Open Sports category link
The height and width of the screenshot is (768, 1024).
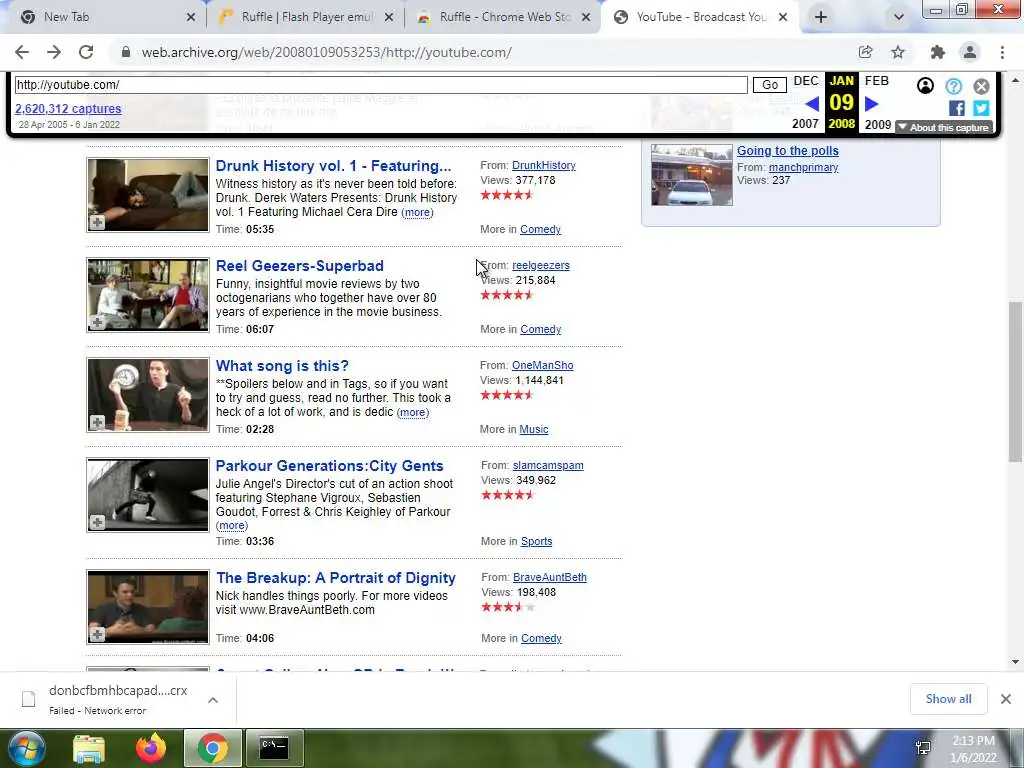[x=536, y=541]
